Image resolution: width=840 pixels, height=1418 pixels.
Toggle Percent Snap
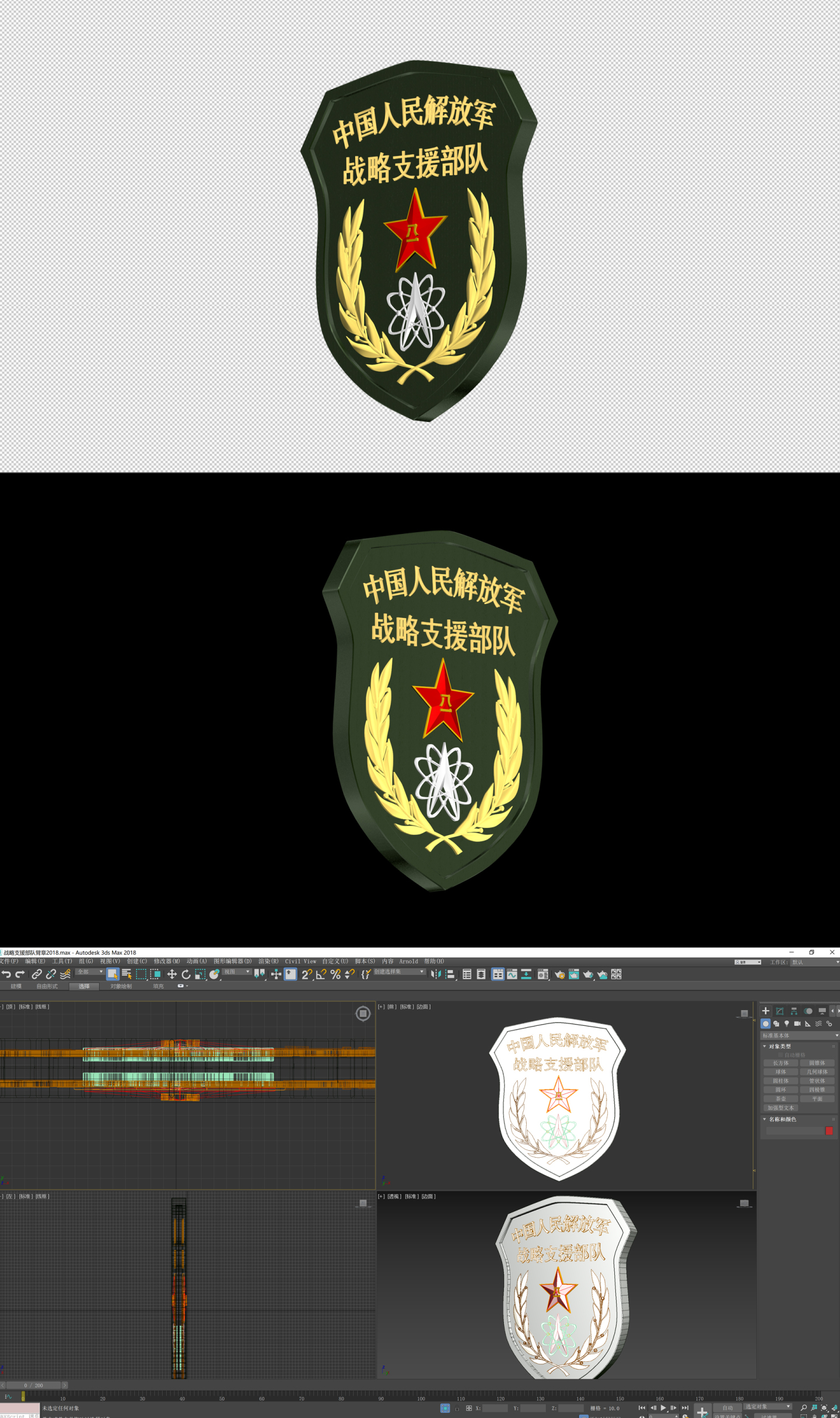tap(335, 974)
